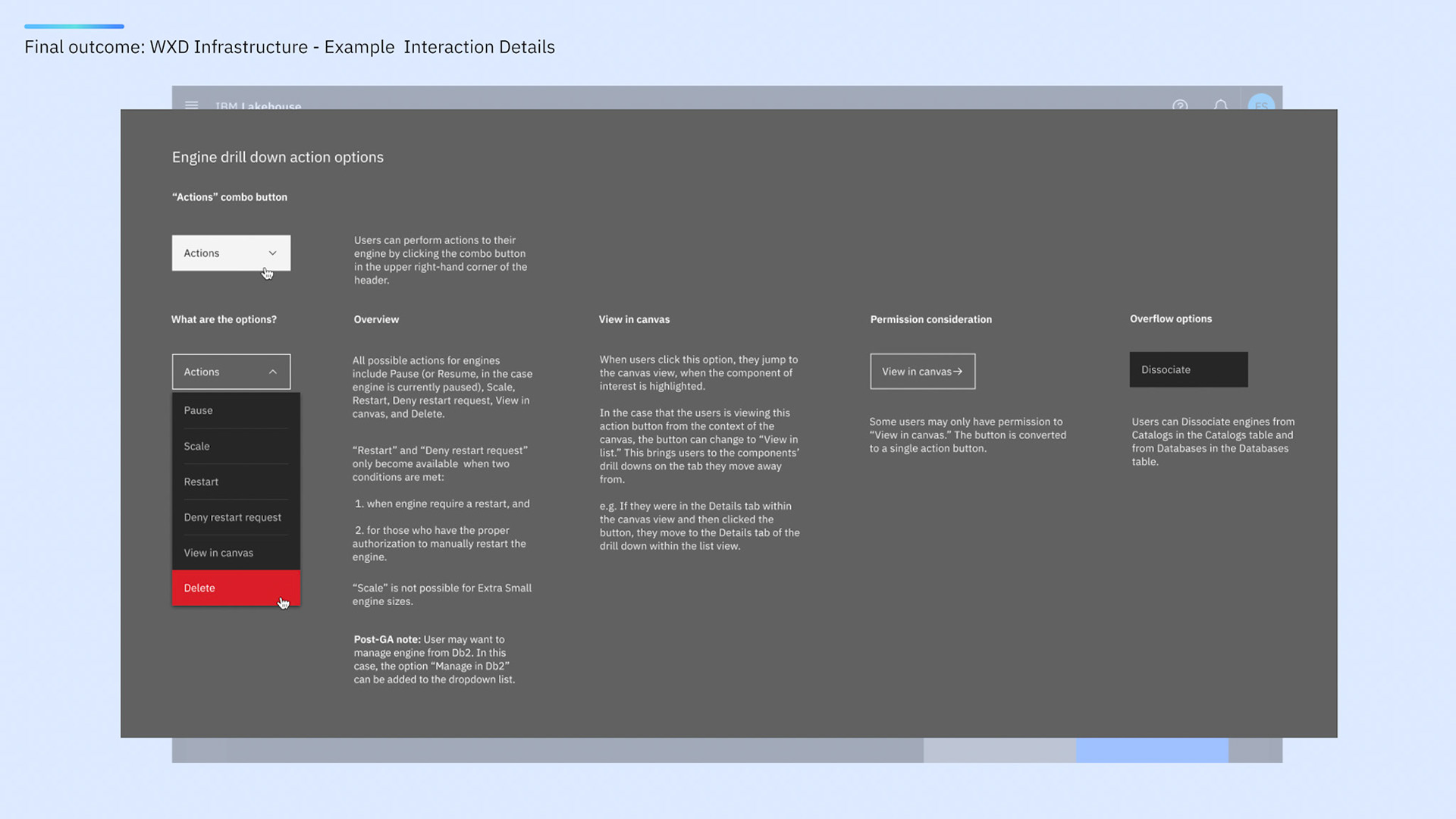Click the IBM Lakehouse header title
Image resolution: width=1456 pixels, height=819 pixels.
coord(258,105)
